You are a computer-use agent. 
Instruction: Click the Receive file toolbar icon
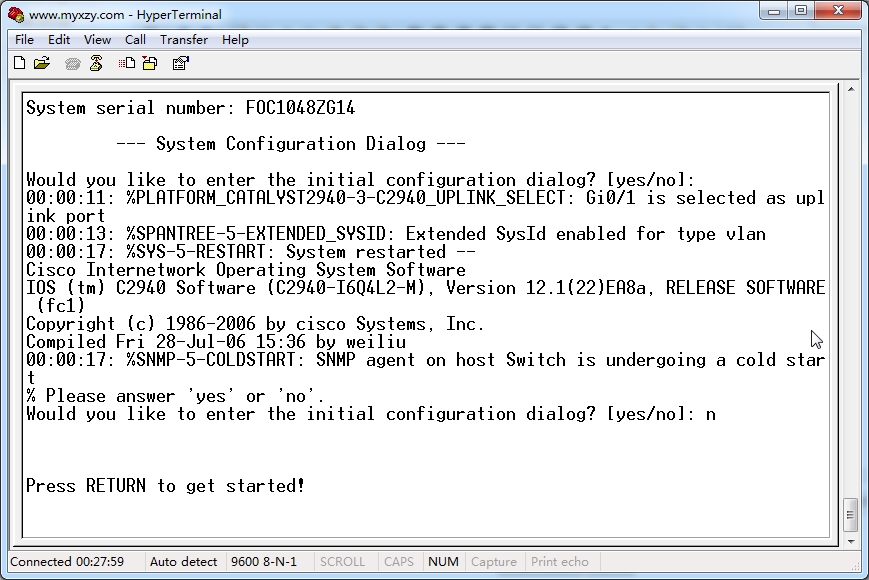[150, 64]
